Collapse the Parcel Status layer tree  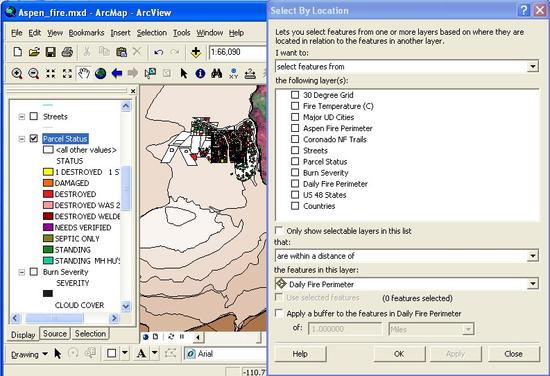click(x=22, y=139)
